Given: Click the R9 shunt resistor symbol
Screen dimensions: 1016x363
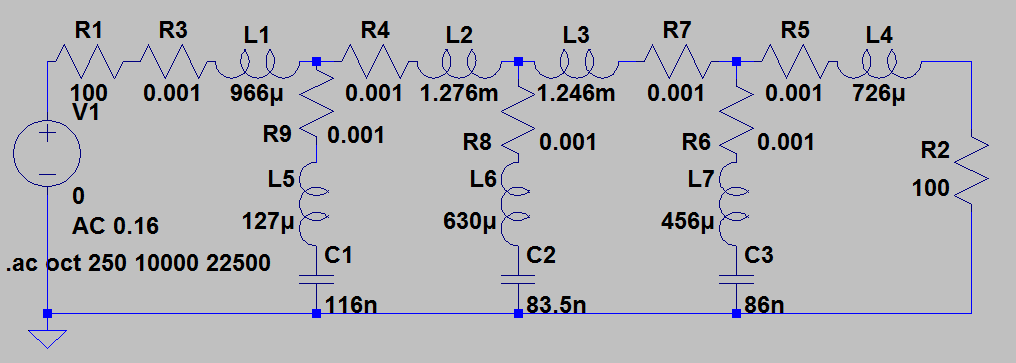Looking at the screenshot, I should (x=316, y=104).
